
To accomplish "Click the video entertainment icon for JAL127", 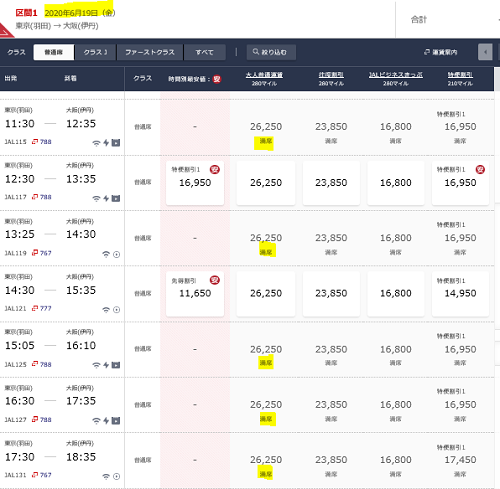I will pos(116,421).
